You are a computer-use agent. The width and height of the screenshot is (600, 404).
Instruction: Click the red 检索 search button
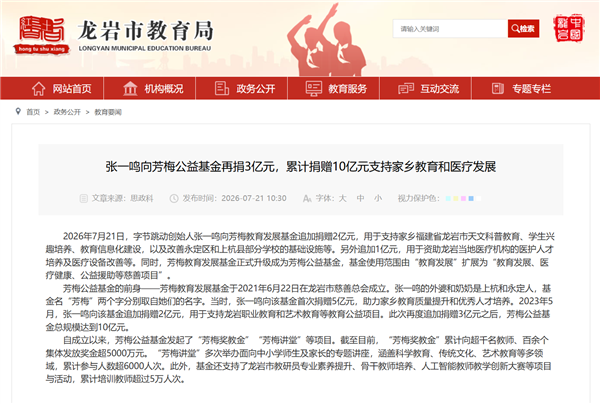(x=523, y=29)
